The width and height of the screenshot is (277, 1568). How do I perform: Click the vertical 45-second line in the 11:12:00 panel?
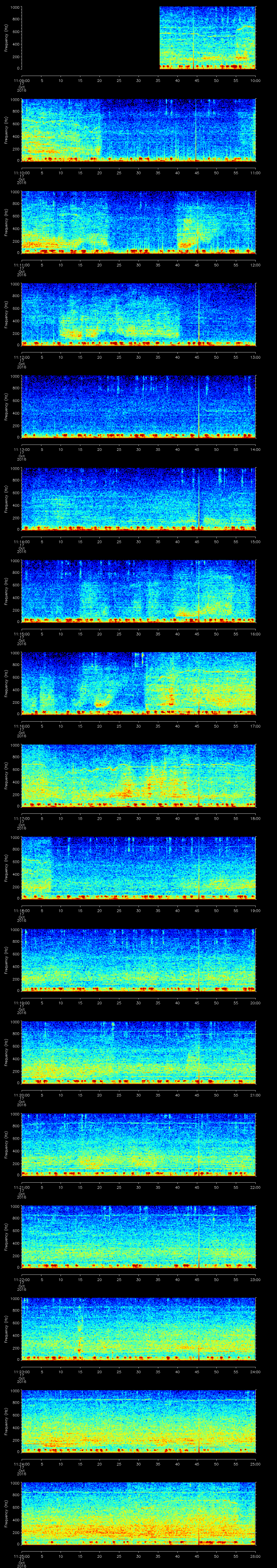point(199,315)
